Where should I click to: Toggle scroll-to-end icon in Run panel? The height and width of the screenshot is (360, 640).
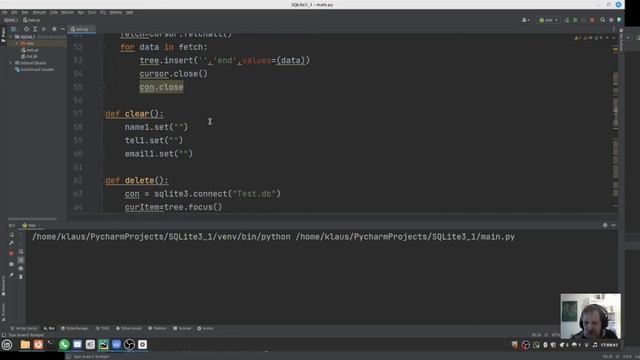(21, 260)
